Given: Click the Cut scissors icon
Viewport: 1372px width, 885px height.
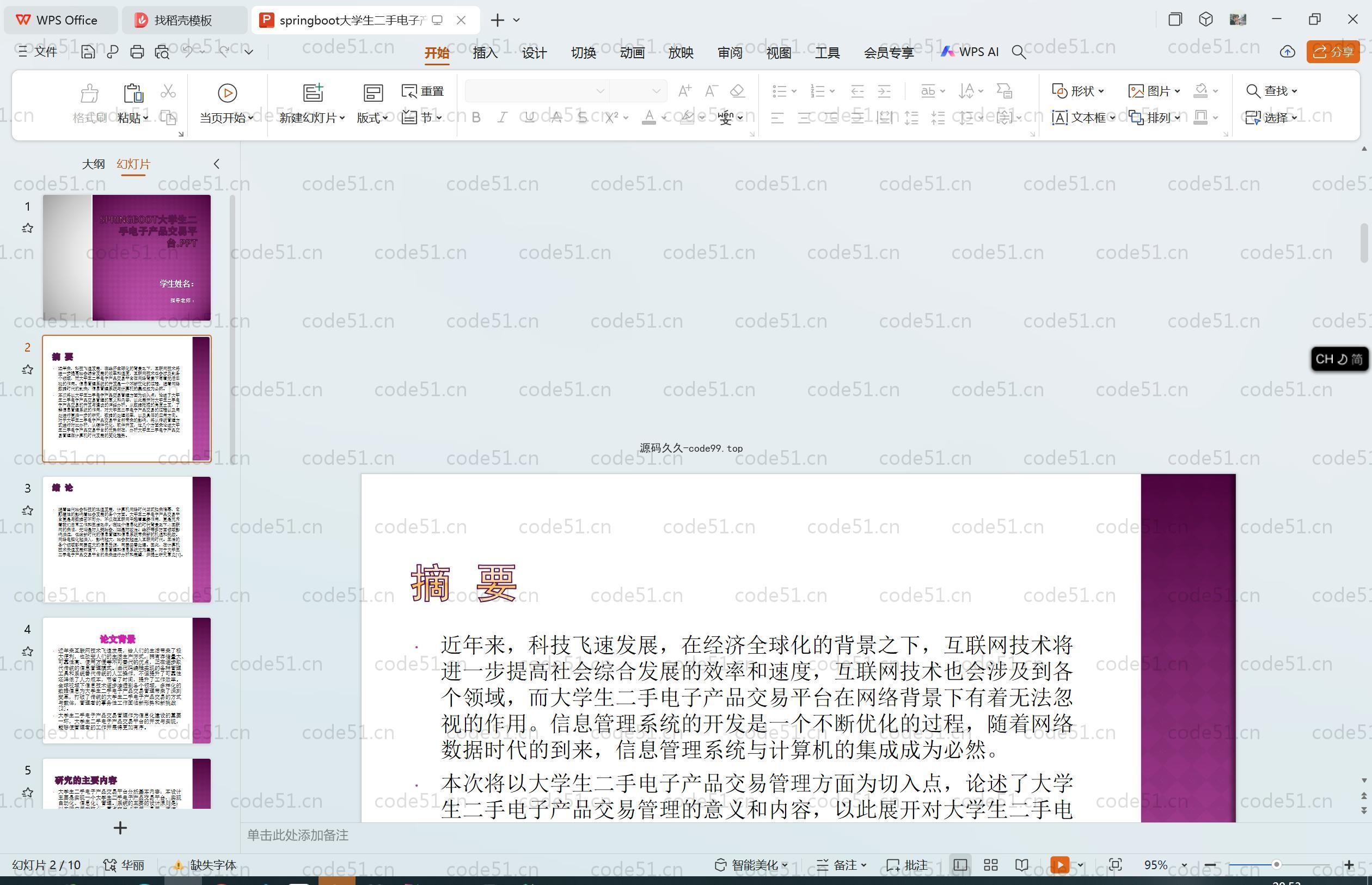Looking at the screenshot, I should point(168,91).
